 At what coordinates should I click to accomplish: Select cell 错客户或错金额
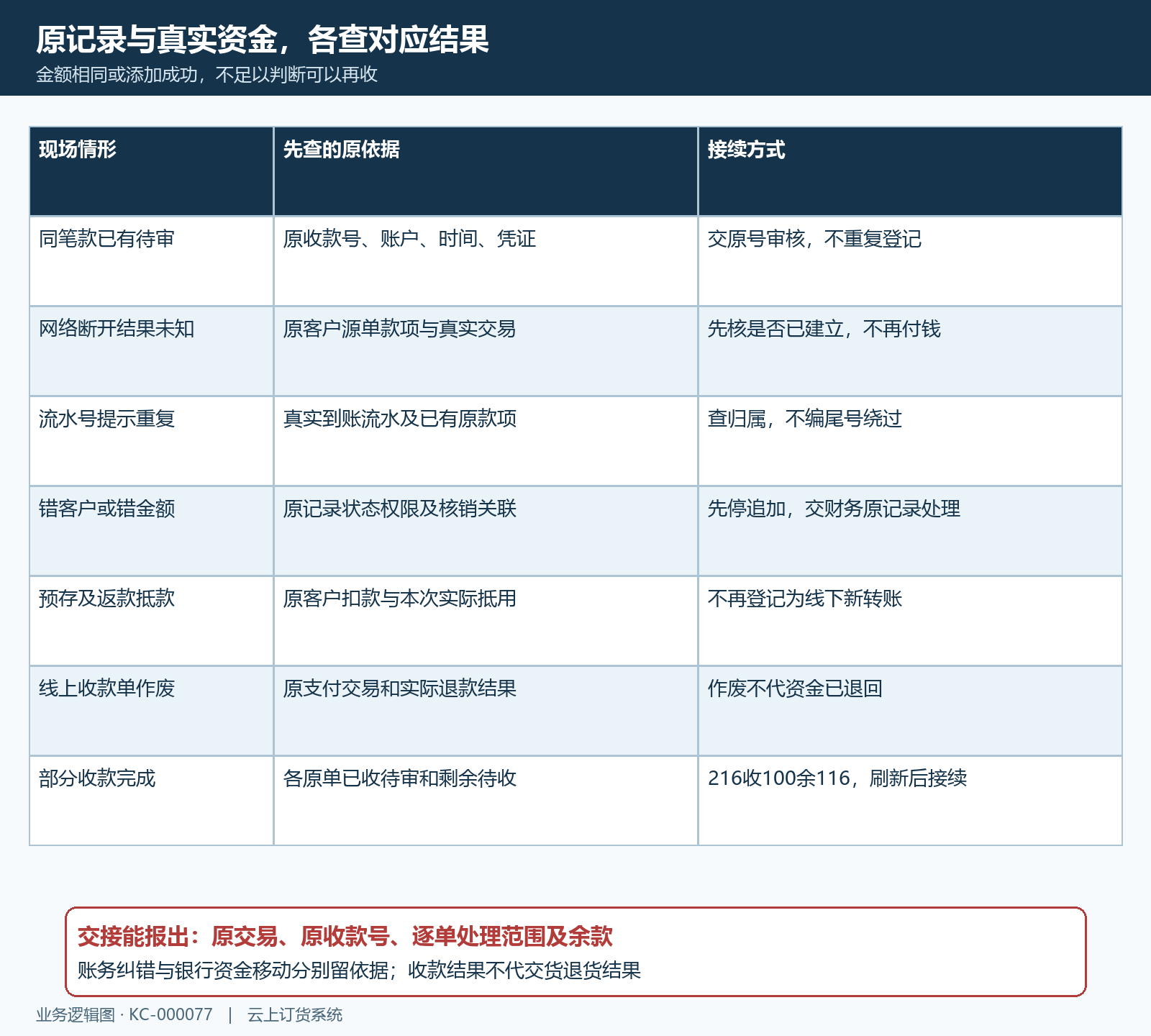point(151,531)
